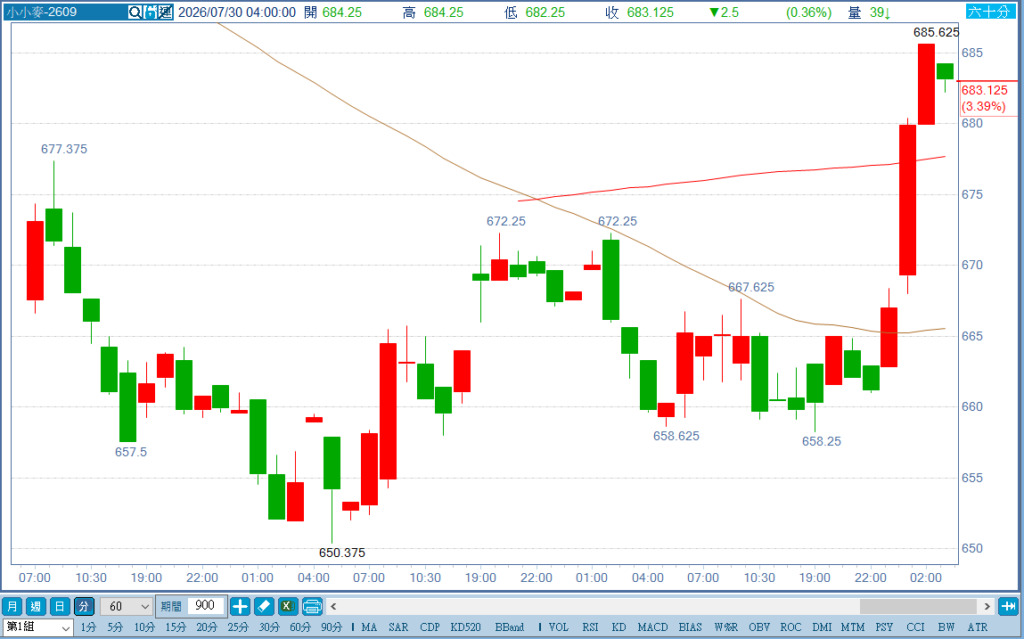
Task: Enable the BW indicator
Action: tap(946, 627)
